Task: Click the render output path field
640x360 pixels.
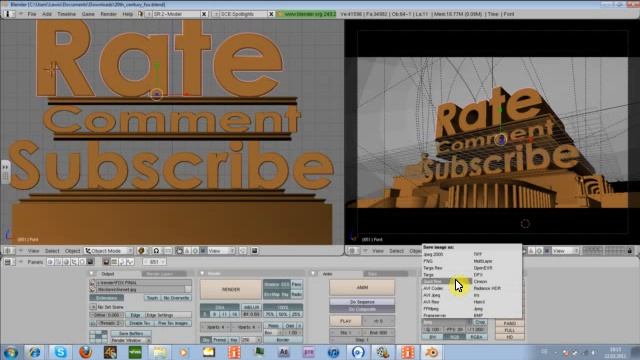Action: coord(144,282)
